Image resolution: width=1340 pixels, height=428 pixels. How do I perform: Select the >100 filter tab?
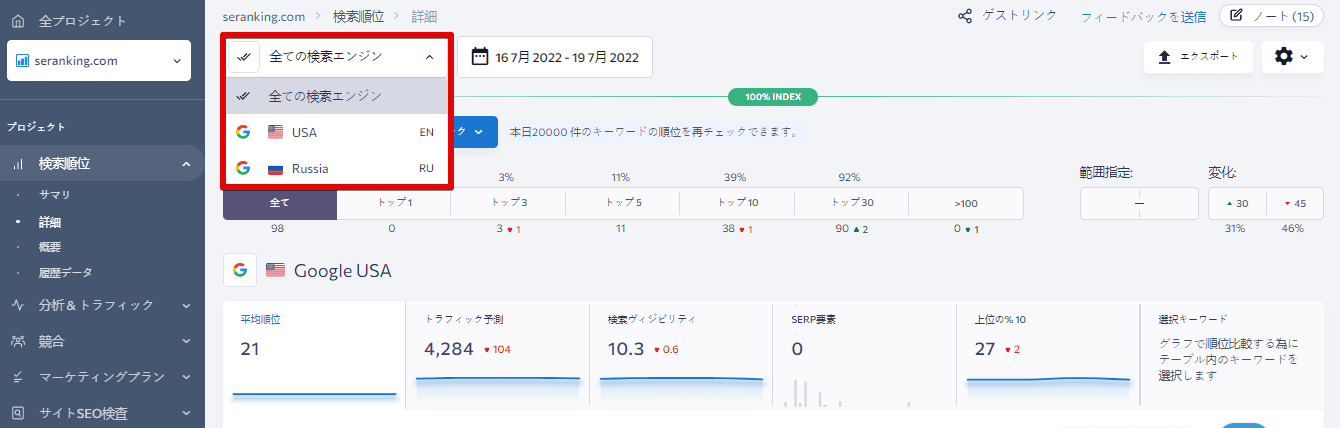(x=966, y=203)
